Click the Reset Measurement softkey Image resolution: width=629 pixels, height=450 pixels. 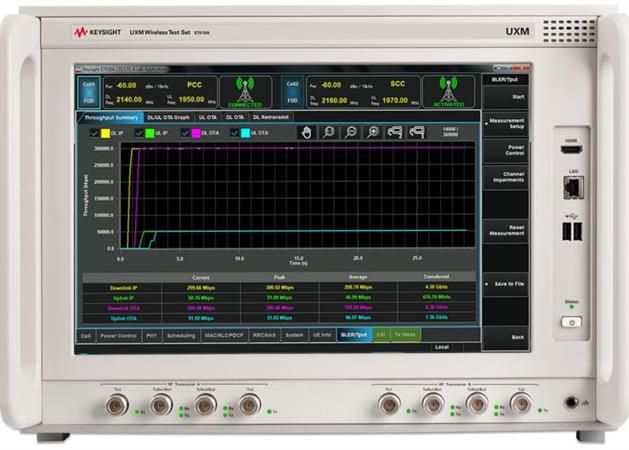(505, 231)
